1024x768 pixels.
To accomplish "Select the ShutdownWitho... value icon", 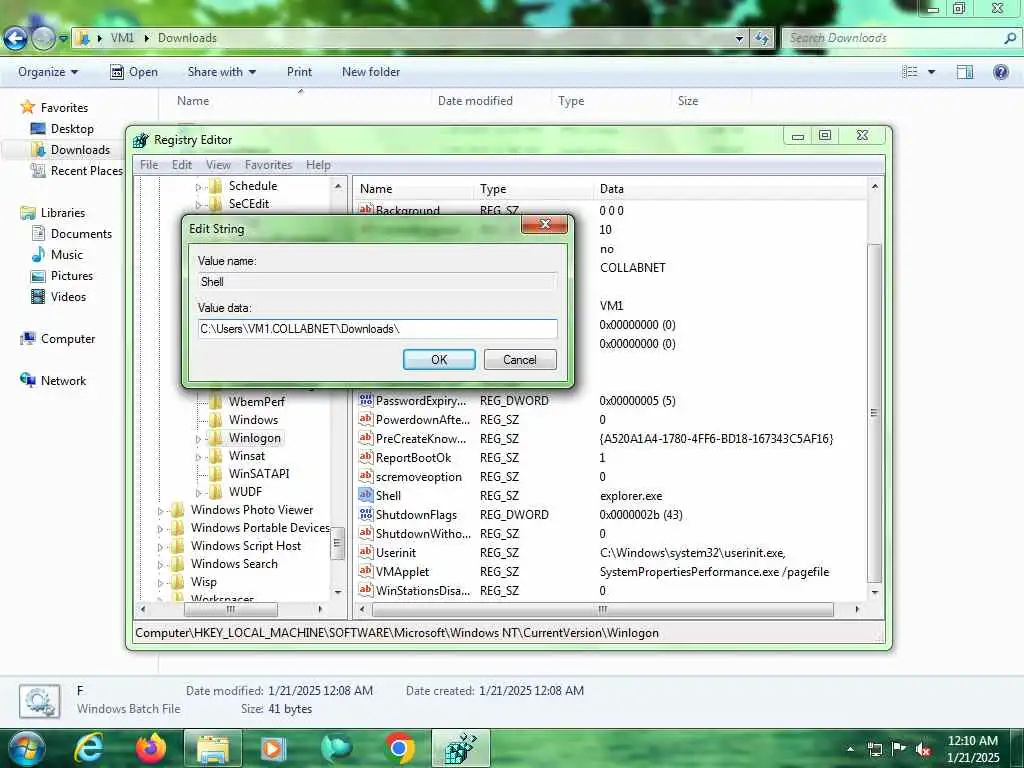I will click(366, 533).
